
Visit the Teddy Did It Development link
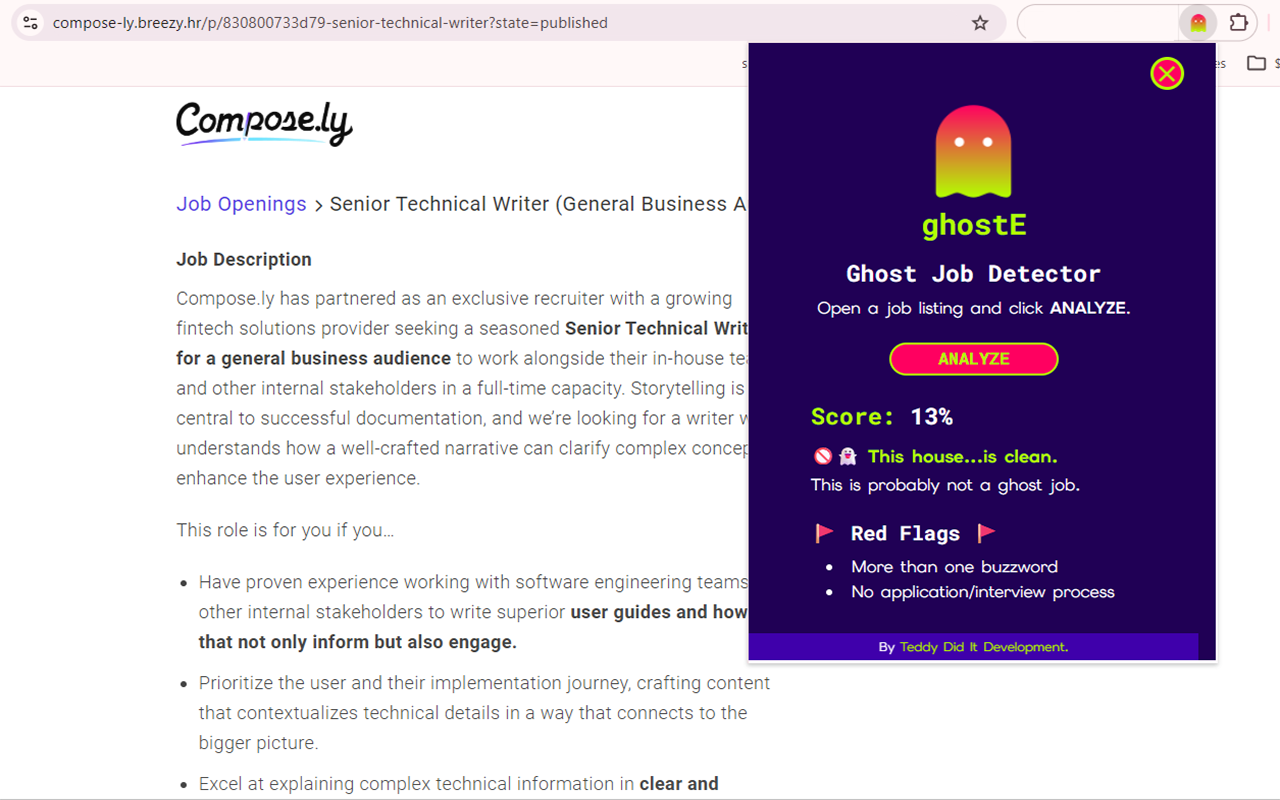click(984, 647)
